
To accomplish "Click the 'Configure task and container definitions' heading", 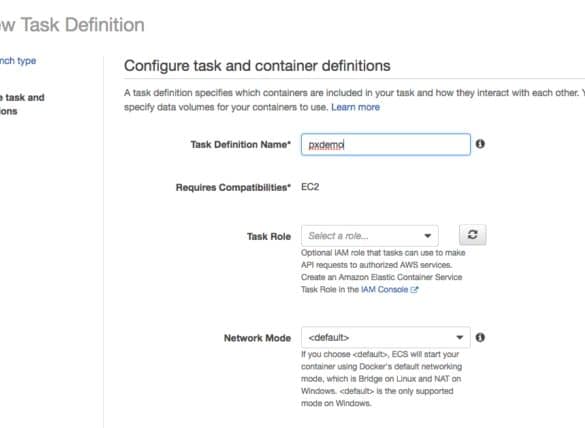I will [x=257, y=66].
